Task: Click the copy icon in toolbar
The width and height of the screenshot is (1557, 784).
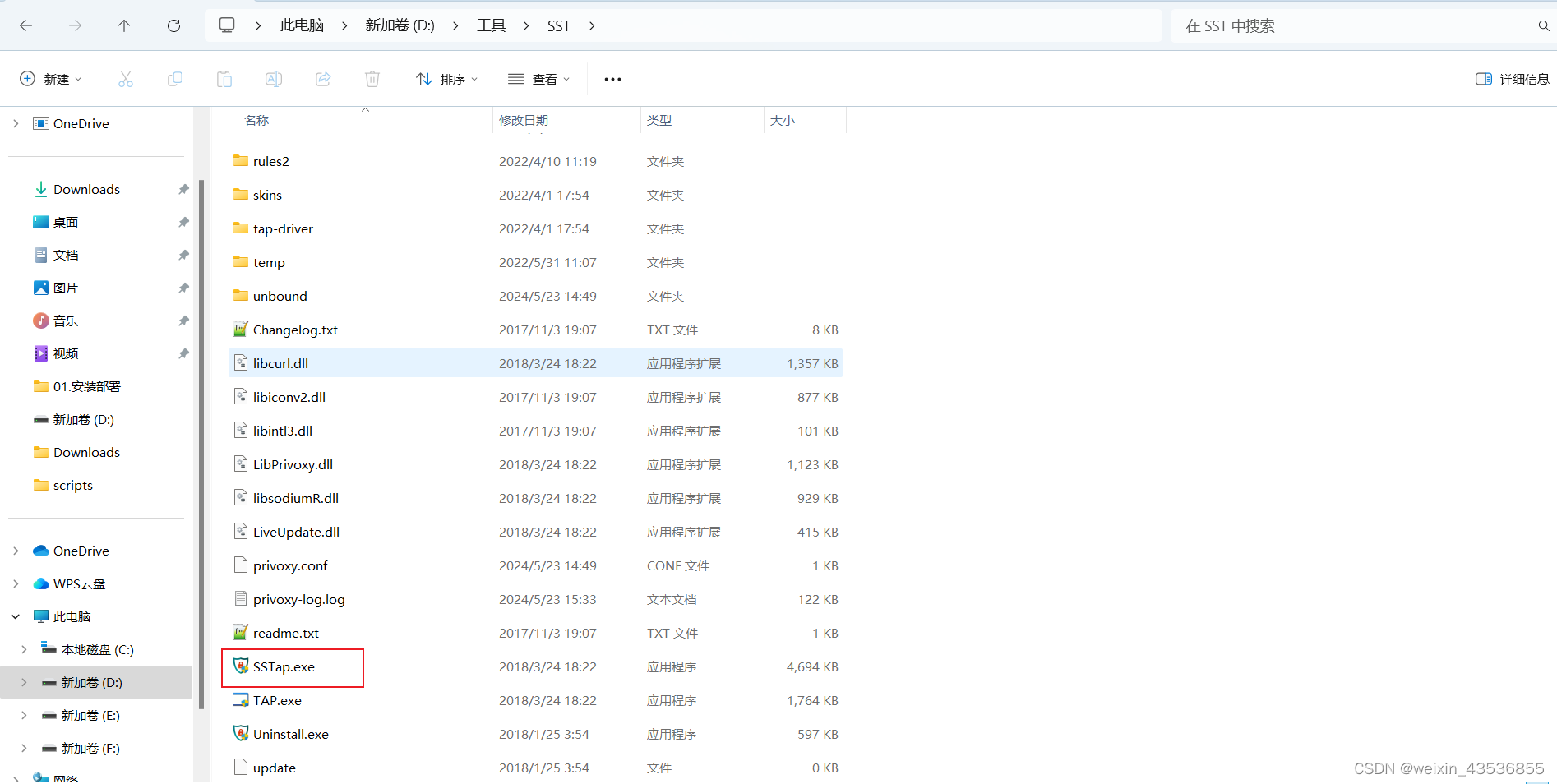Action: (x=175, y=79)
